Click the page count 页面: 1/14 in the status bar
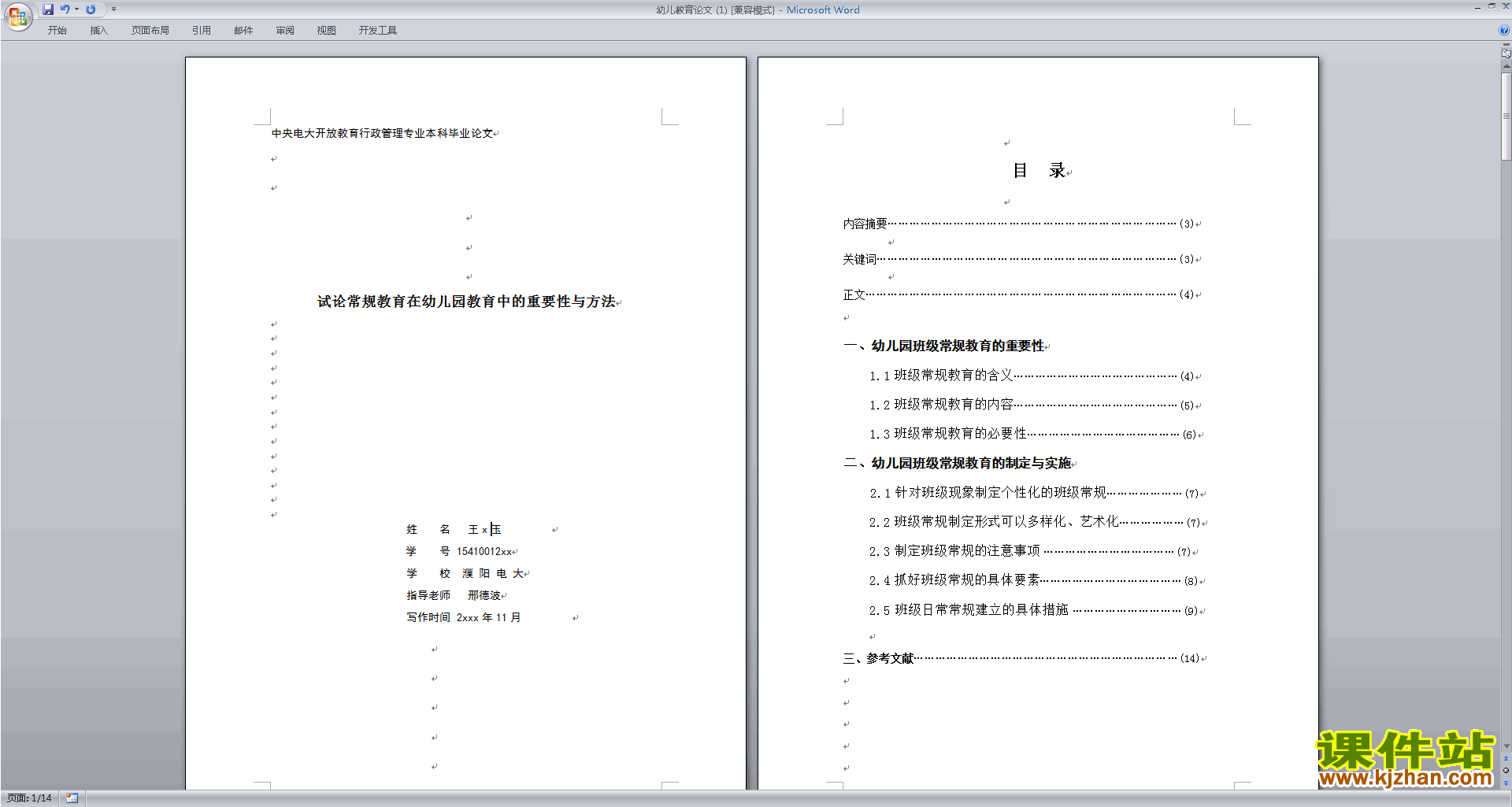Viewport: 1512px width, 807px height. [x=29, y=798]
